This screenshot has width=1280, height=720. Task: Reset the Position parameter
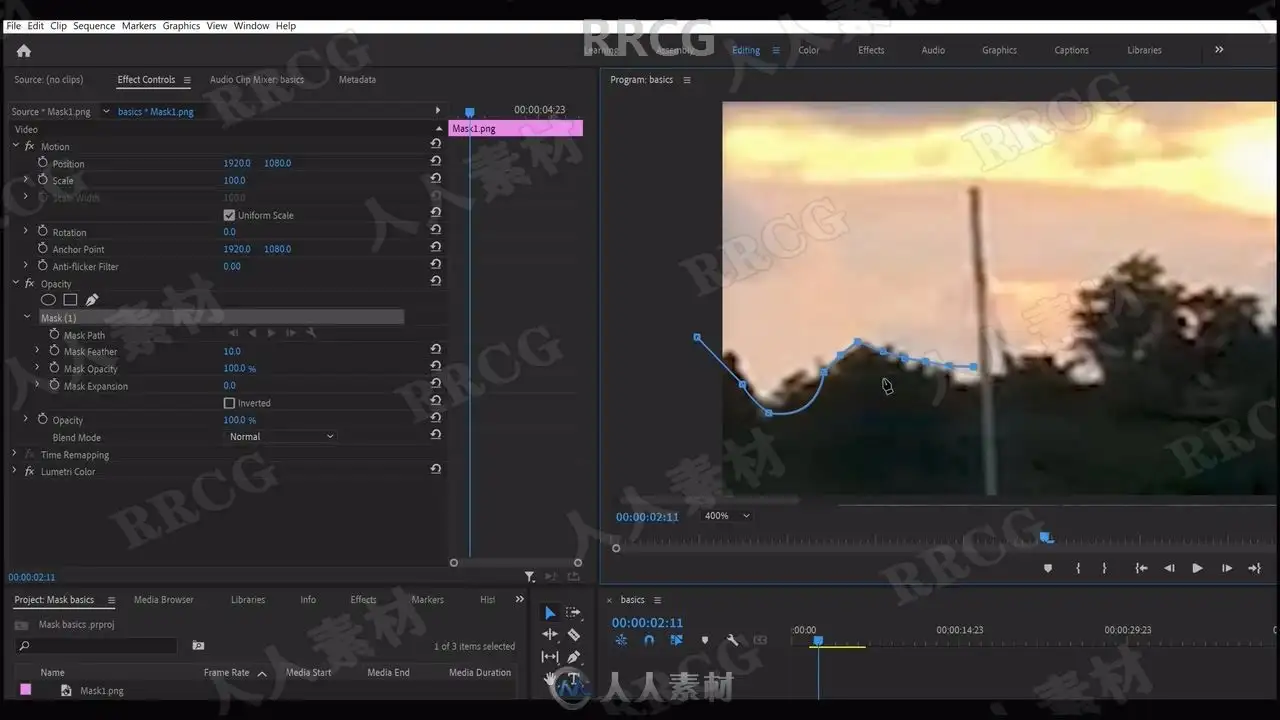pyautogui.click(x=435, y=163)
